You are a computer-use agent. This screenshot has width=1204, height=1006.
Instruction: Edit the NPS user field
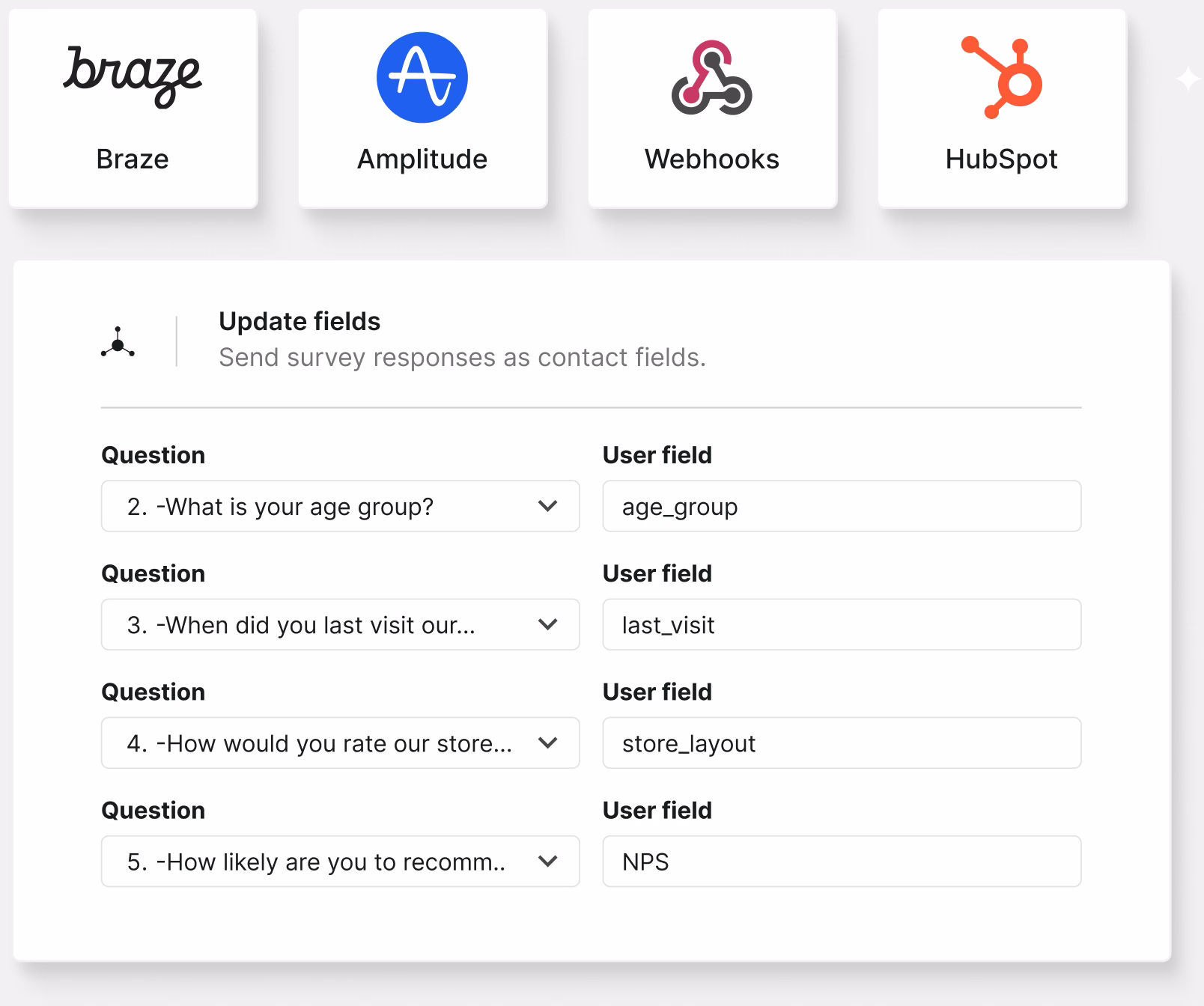click(842, 862)
